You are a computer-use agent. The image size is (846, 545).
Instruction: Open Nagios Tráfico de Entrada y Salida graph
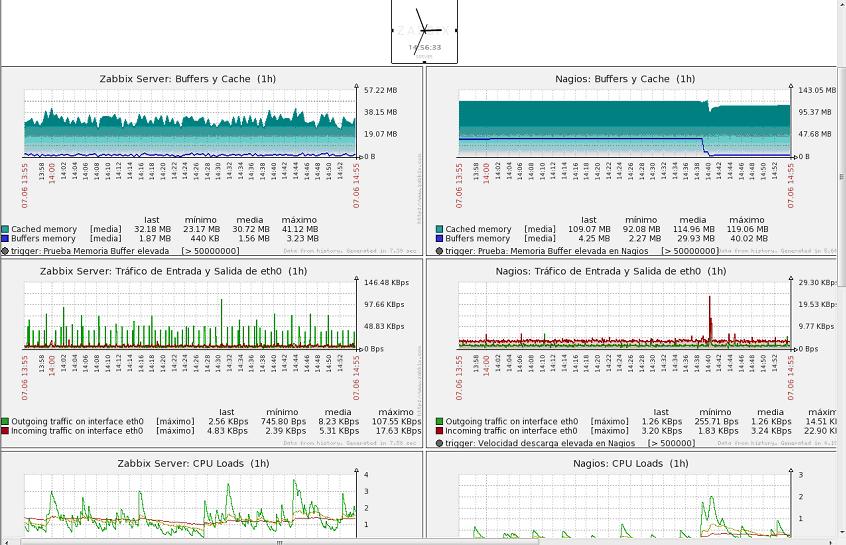tap(624, 315)
